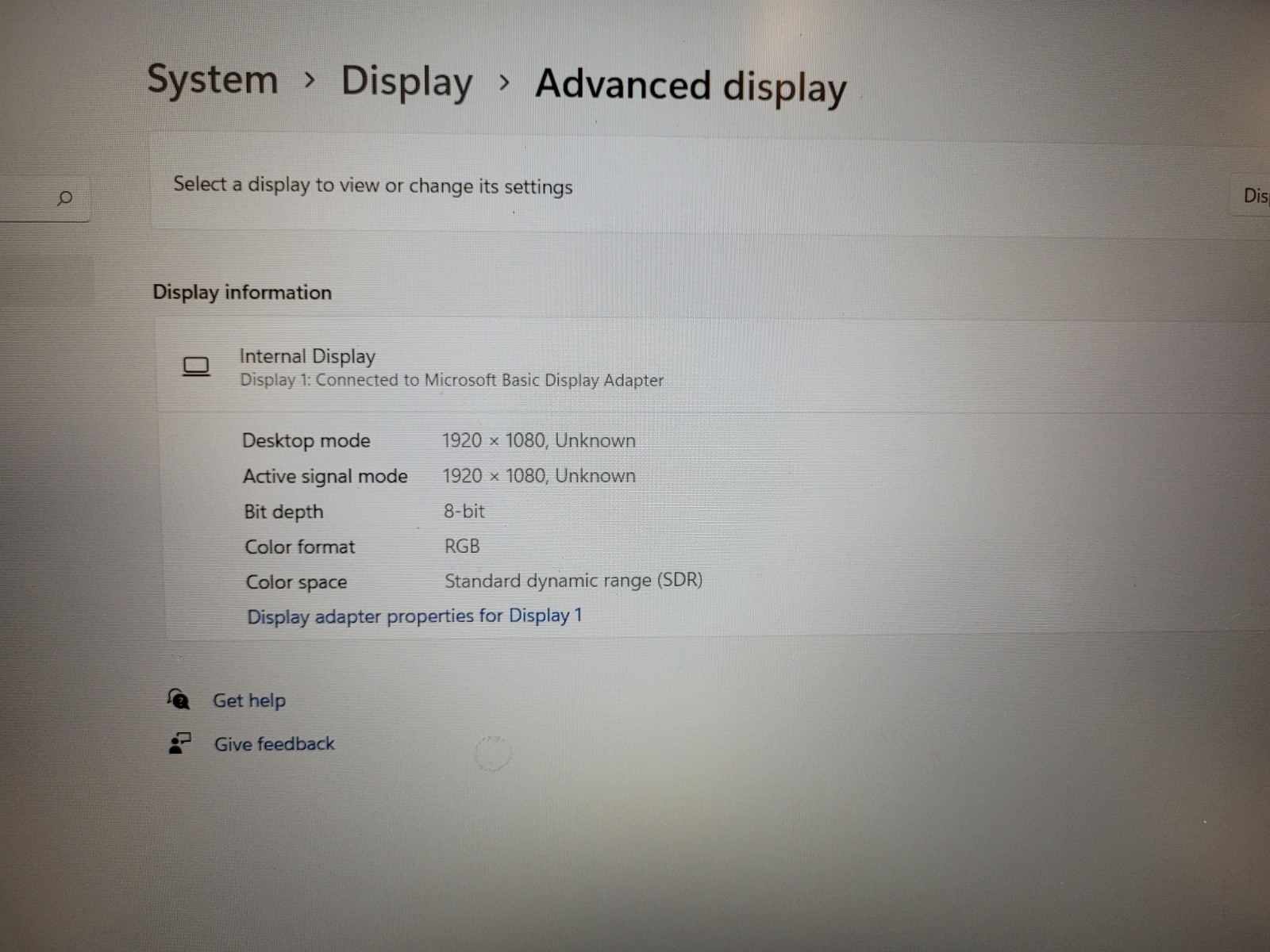The height and width of the screenshot is (952, 1270).
Task: Open the Give feedback link
Action: click(275, 744)
